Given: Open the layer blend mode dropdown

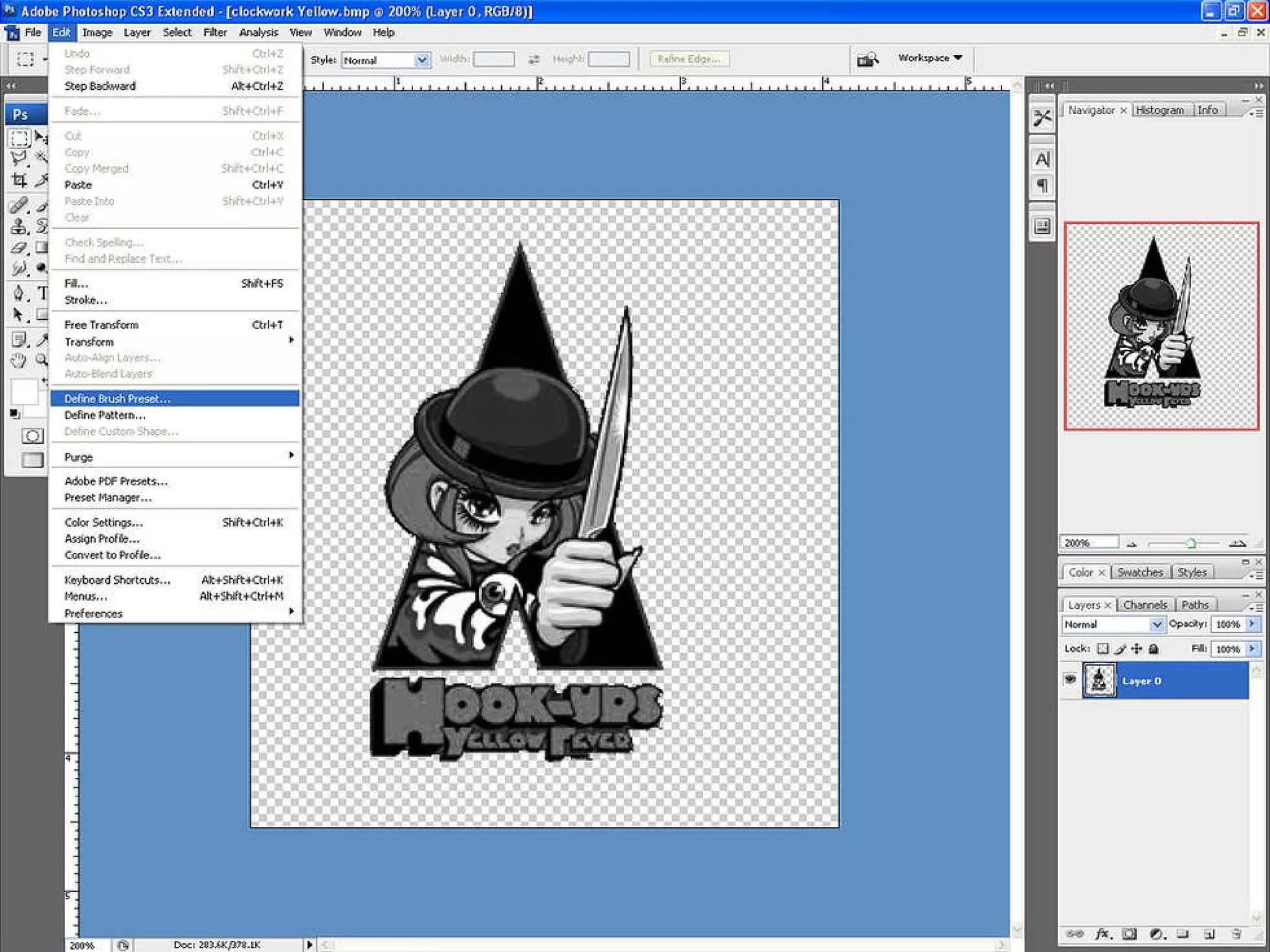Looking at the screenshot, I should 1156,624.
